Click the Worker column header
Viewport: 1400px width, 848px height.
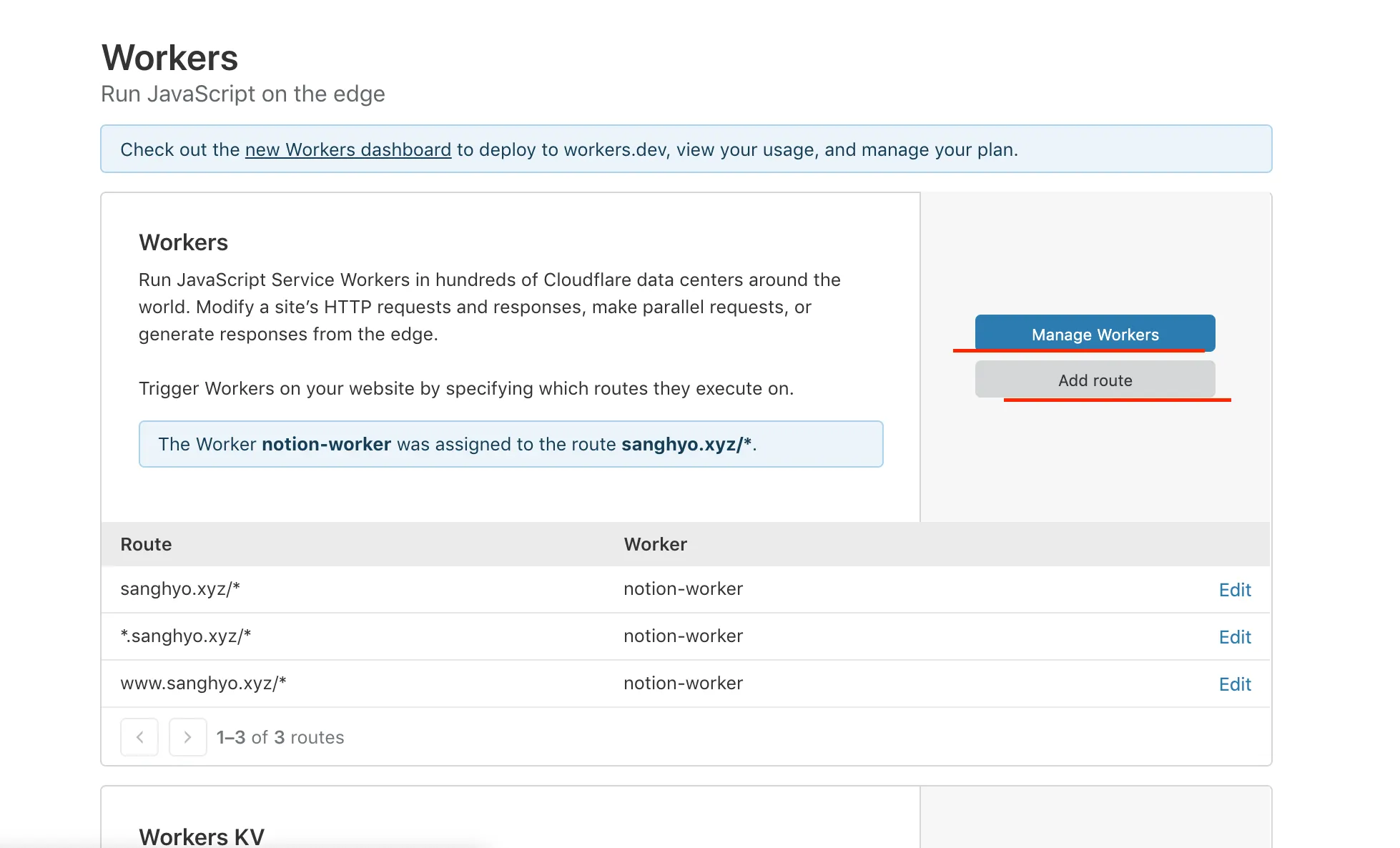[x=655, y=544]
